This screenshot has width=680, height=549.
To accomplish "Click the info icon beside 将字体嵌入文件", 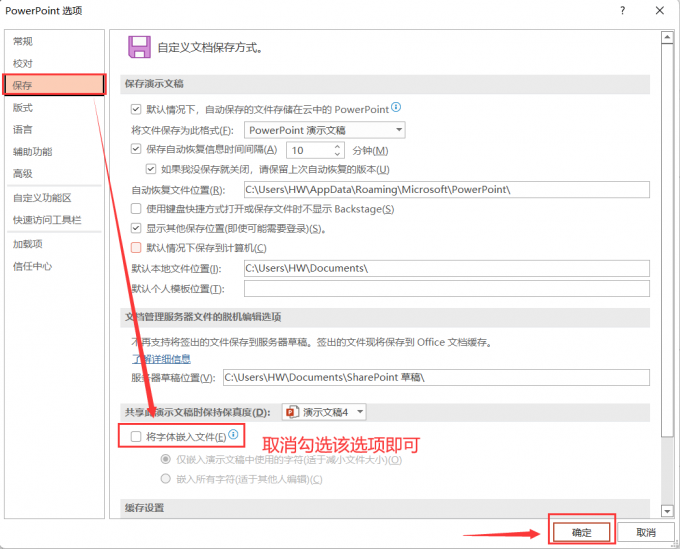I will tap(233, 434).
